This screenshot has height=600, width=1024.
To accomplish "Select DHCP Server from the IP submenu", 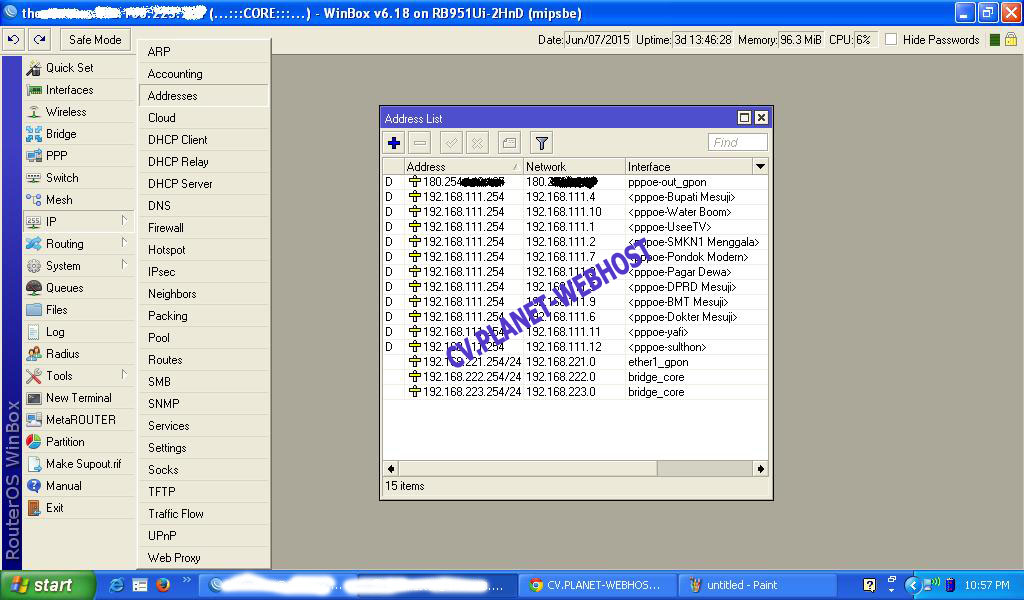I will pyautogui.click(x=180, y=184).
